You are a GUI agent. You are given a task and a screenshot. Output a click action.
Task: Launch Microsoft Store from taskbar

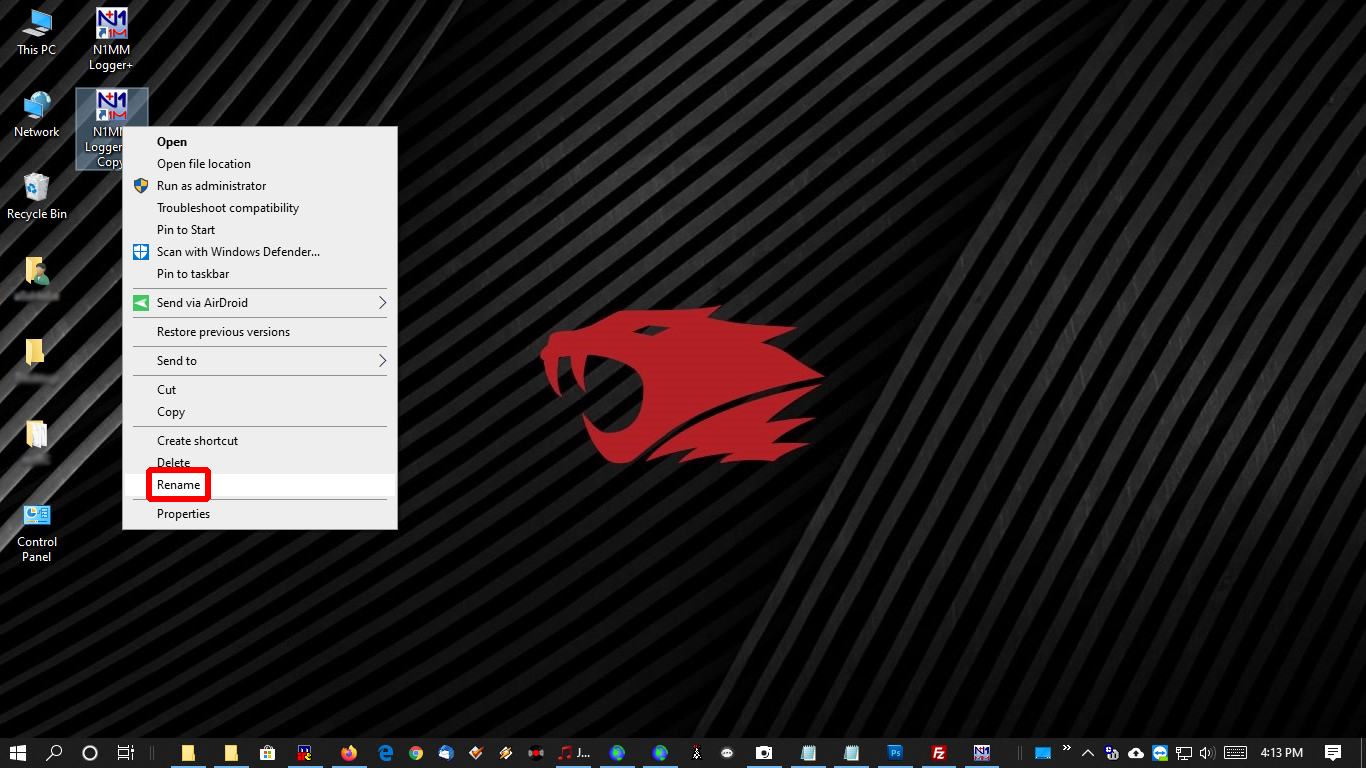click(267, 753)
